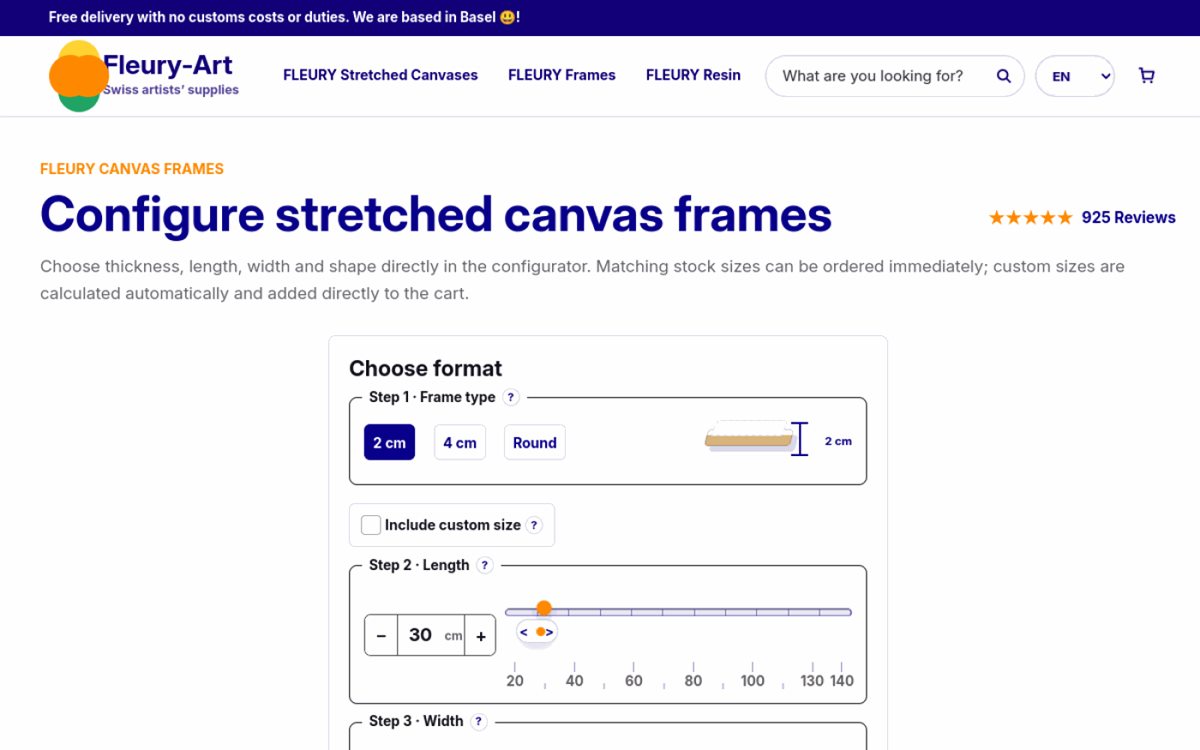
Task: Click the 130 tick label on length scale
Action: click(812, 681)
